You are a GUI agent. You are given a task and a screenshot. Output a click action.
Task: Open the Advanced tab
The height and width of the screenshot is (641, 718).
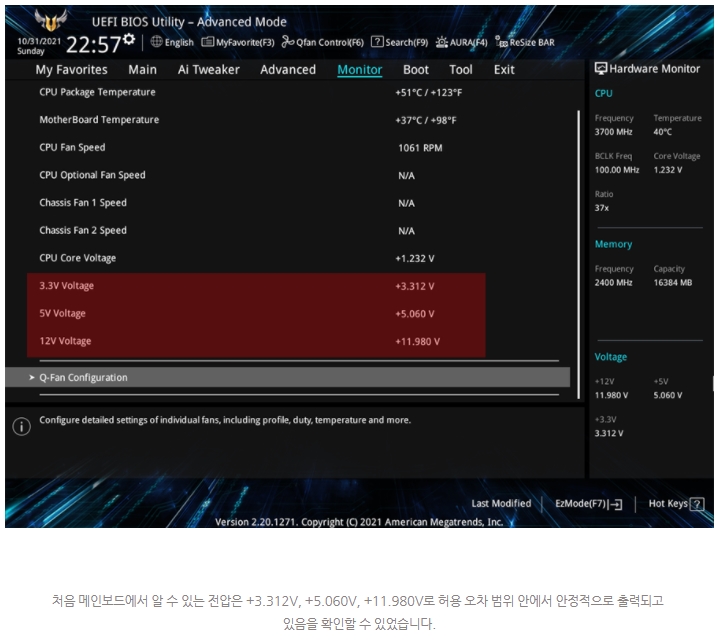pyautogui.click(x=288, y=70)
